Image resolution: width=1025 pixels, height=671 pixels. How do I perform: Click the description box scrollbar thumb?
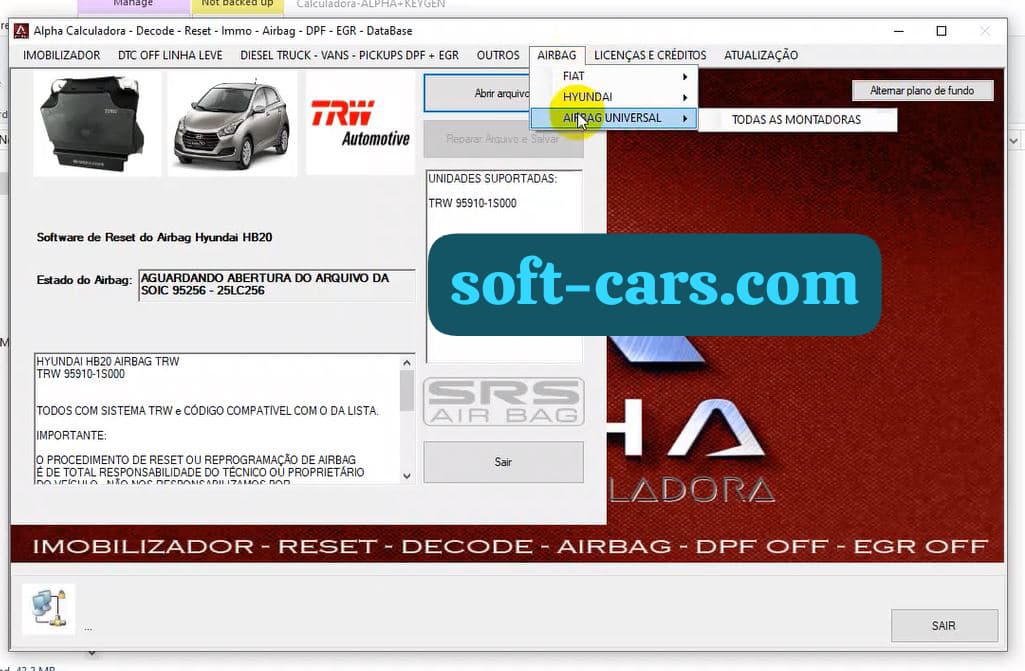coord(407,390)
